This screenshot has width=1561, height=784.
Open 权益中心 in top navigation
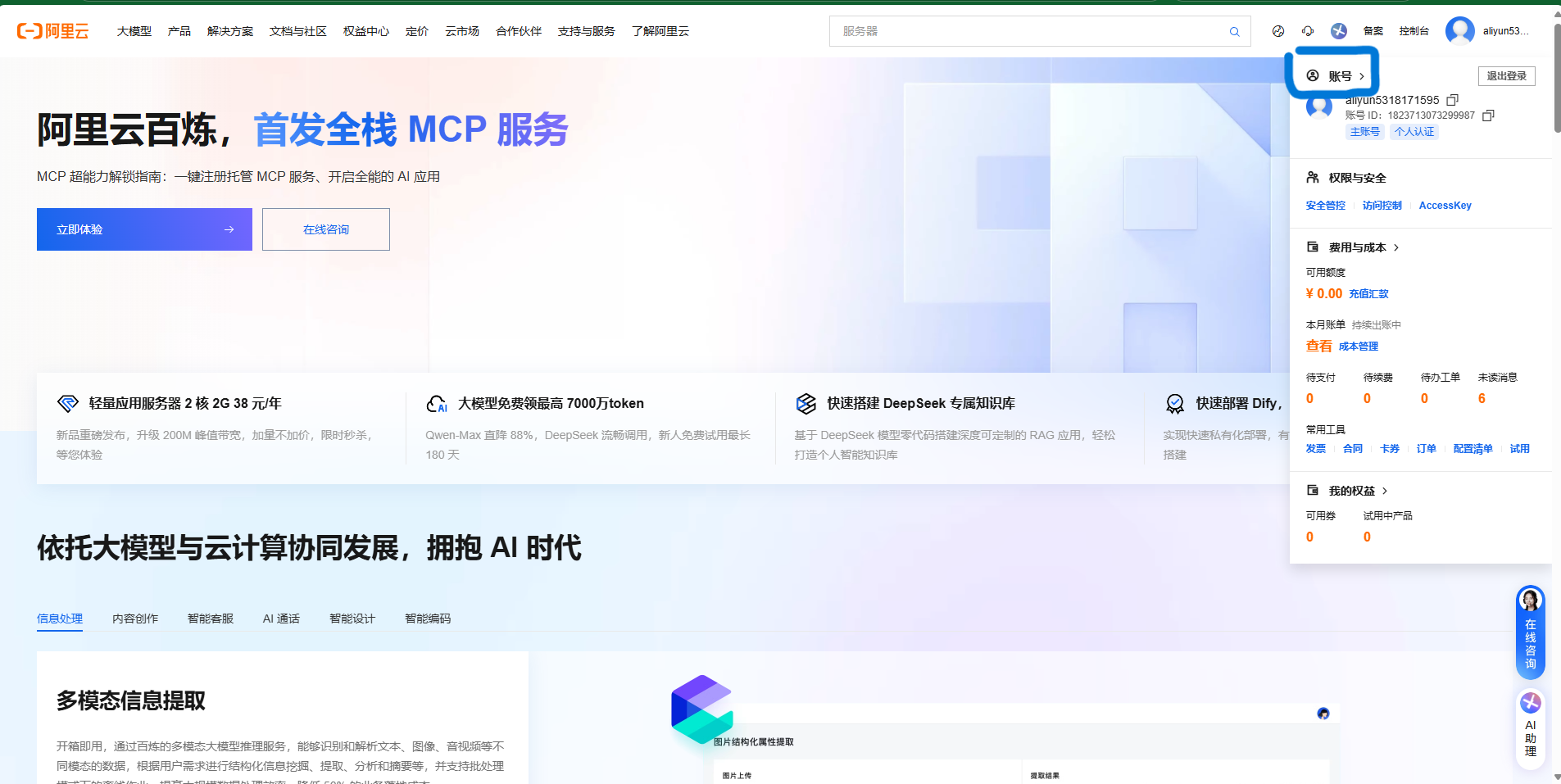click(366, 31)
